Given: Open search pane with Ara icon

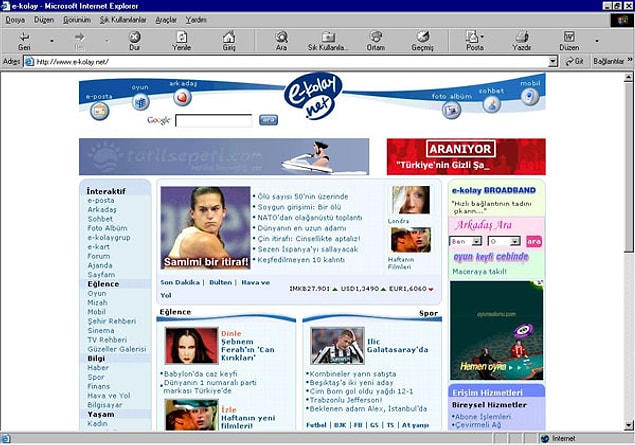Looking at the screenshot, I should tap(281, 41).
